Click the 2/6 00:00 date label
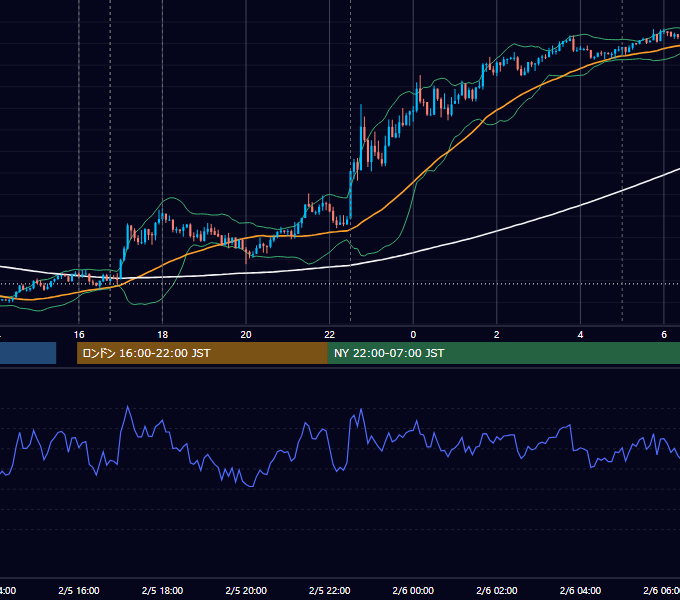 413,590
